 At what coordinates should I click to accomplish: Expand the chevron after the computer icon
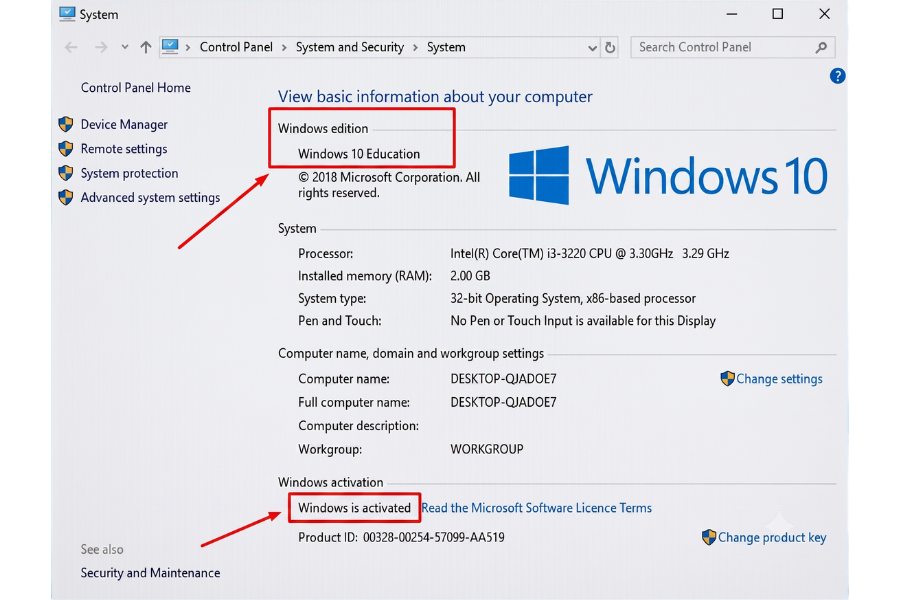(188, 48)
